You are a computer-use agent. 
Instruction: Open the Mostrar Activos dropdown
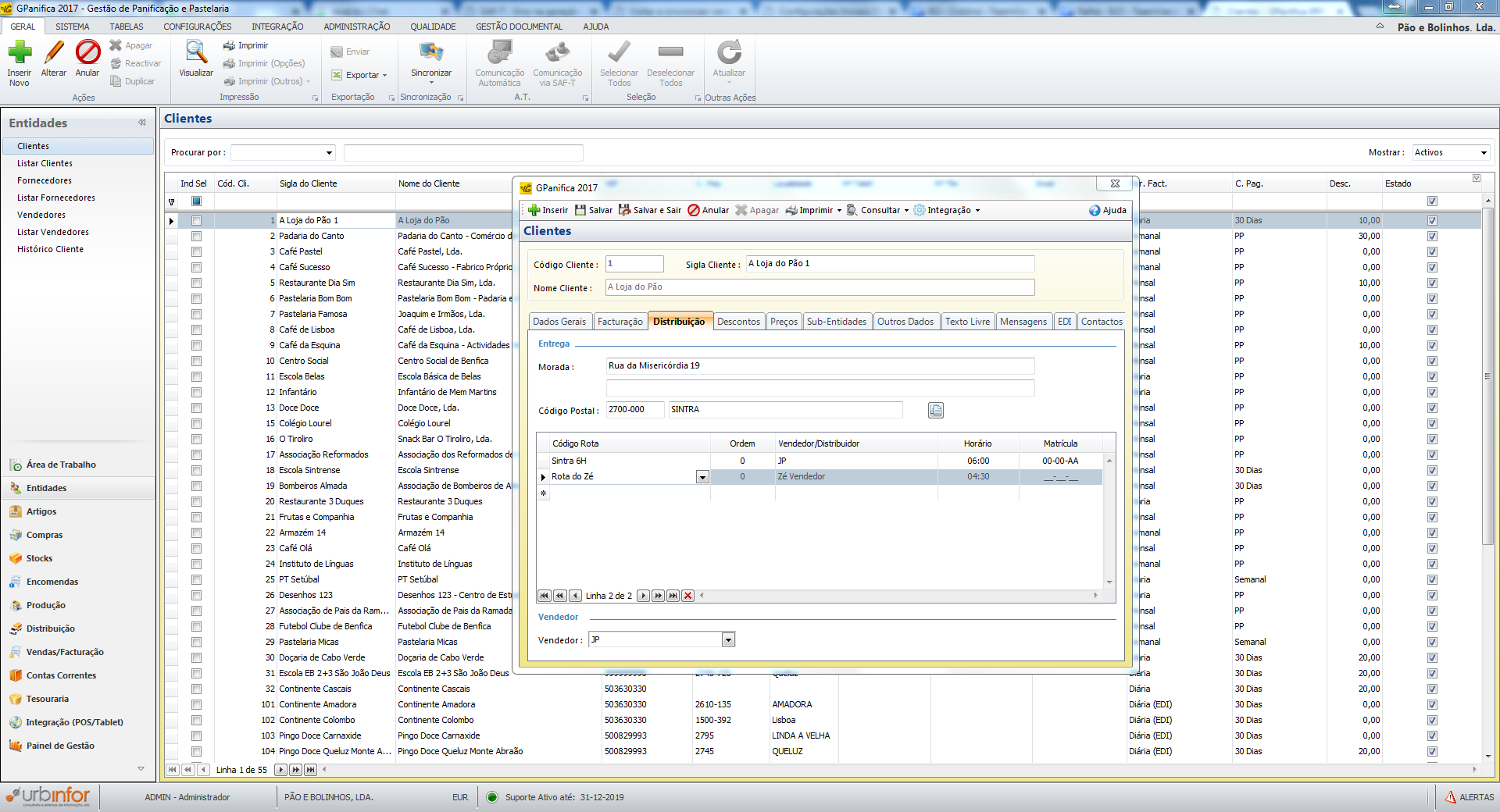1484,153
